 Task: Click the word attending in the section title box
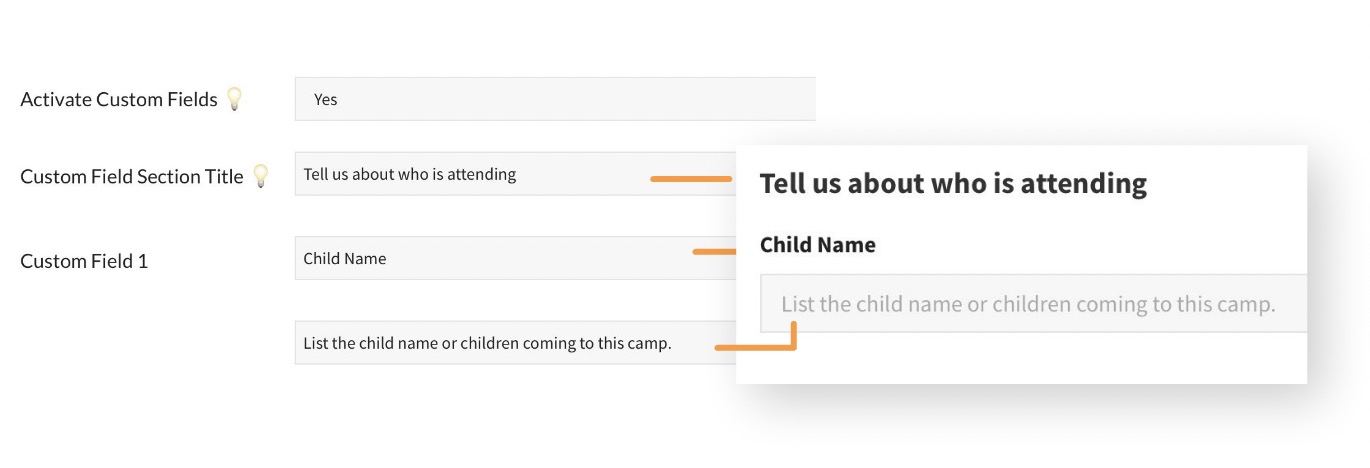point(481,174)
